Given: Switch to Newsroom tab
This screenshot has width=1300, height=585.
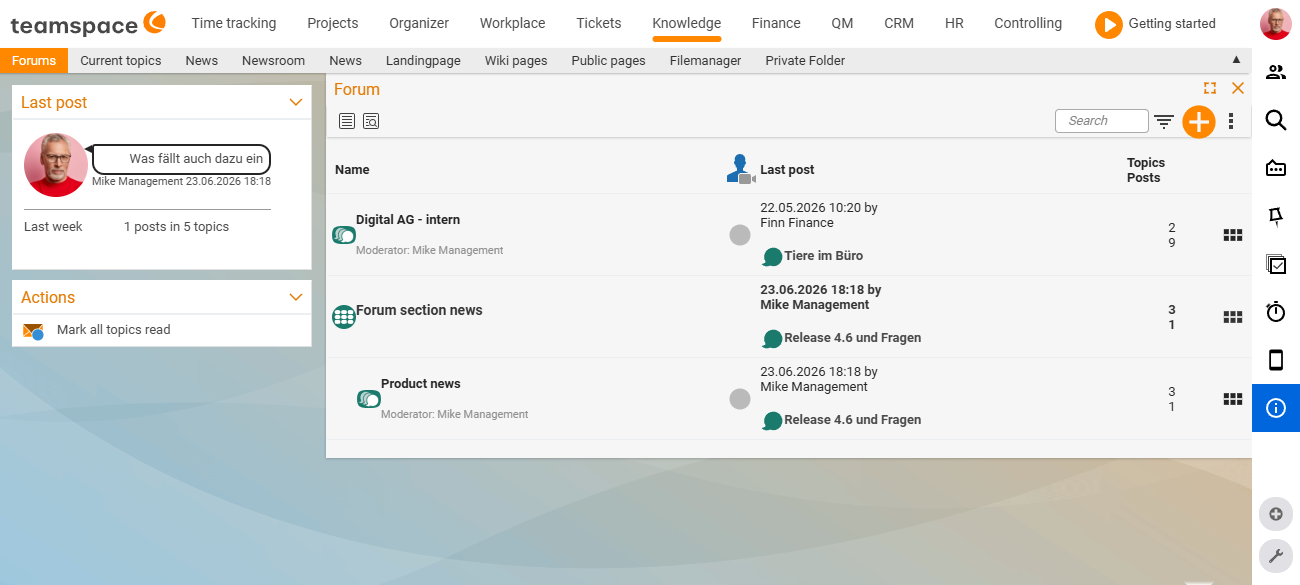Looking at the screenshot, I should click(273, 60).
